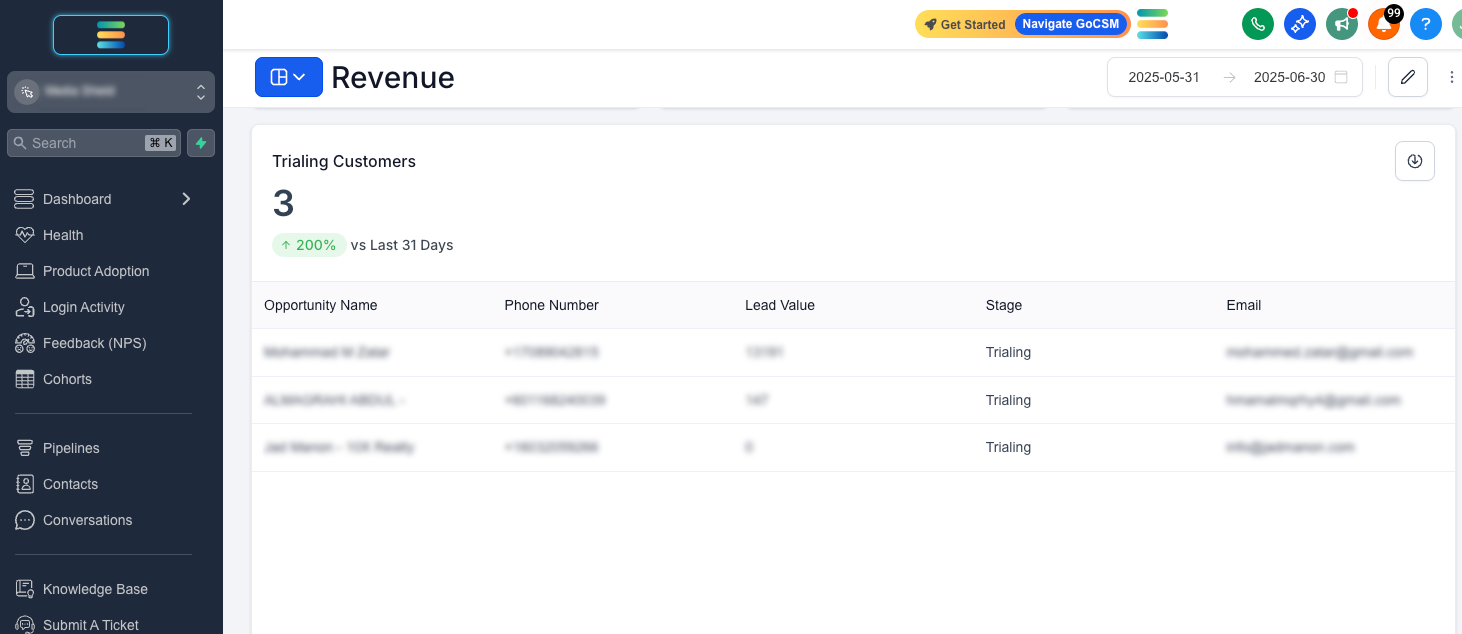
Task: Open the blue layout view dropdown
Action: (289, 77)
